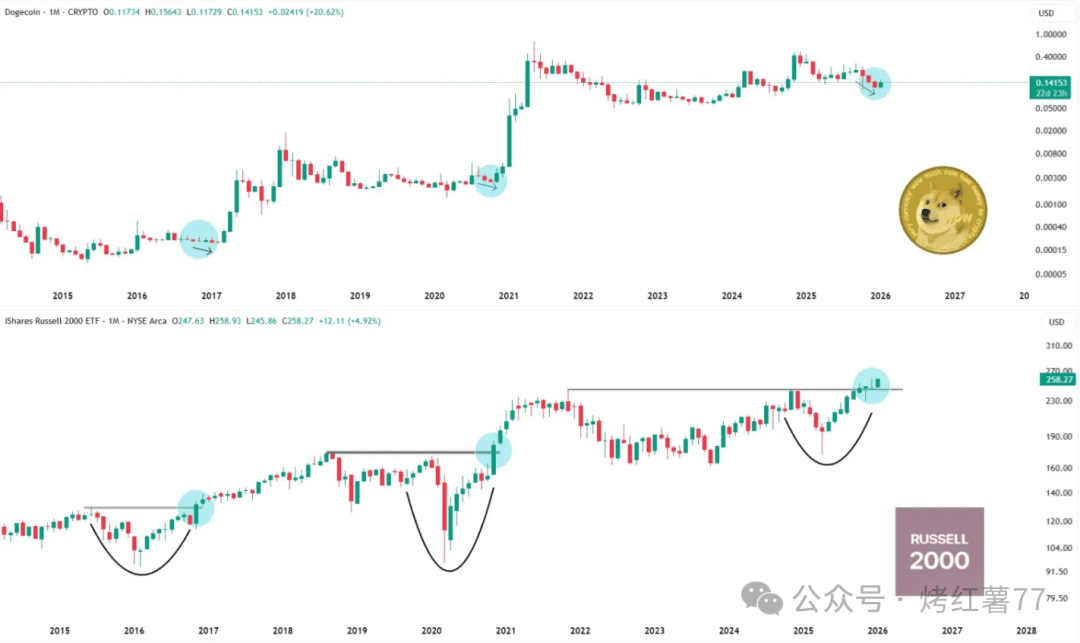Viewport: 1080px width, 643px height.
Task: Click the teal circle at Russell 2000's latest candle
Action: [871, 385]
